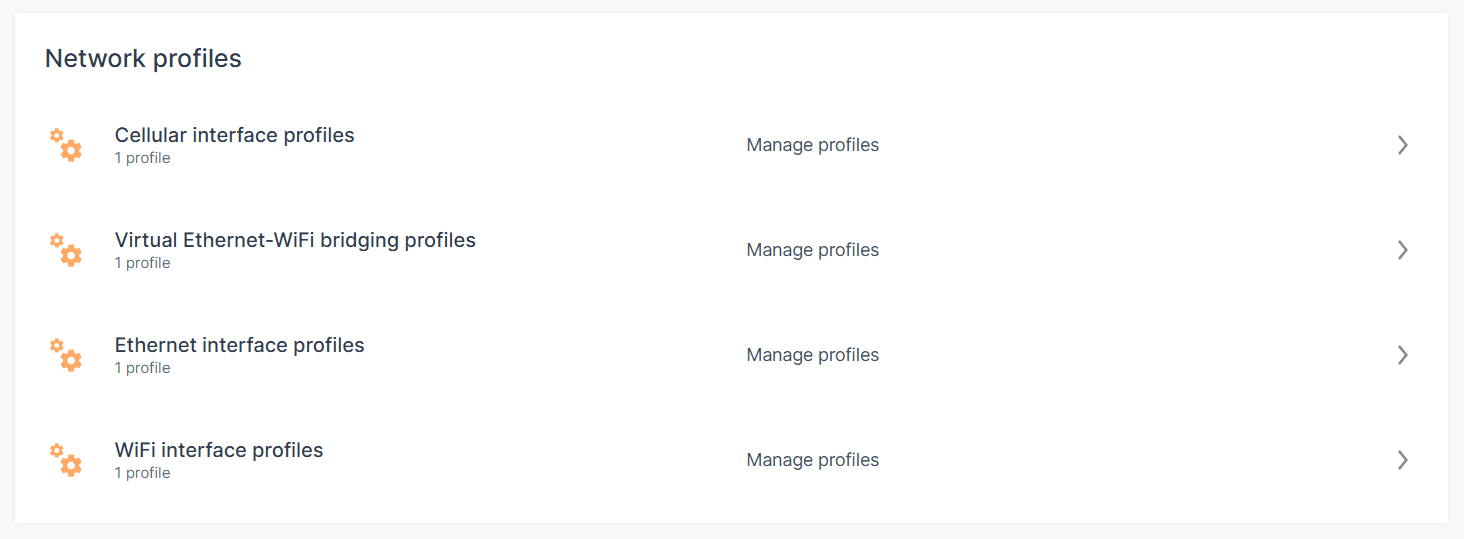
Task: Click the Virtual Ethernet-WiFi bridging gear icon
Action: [66, 250]
